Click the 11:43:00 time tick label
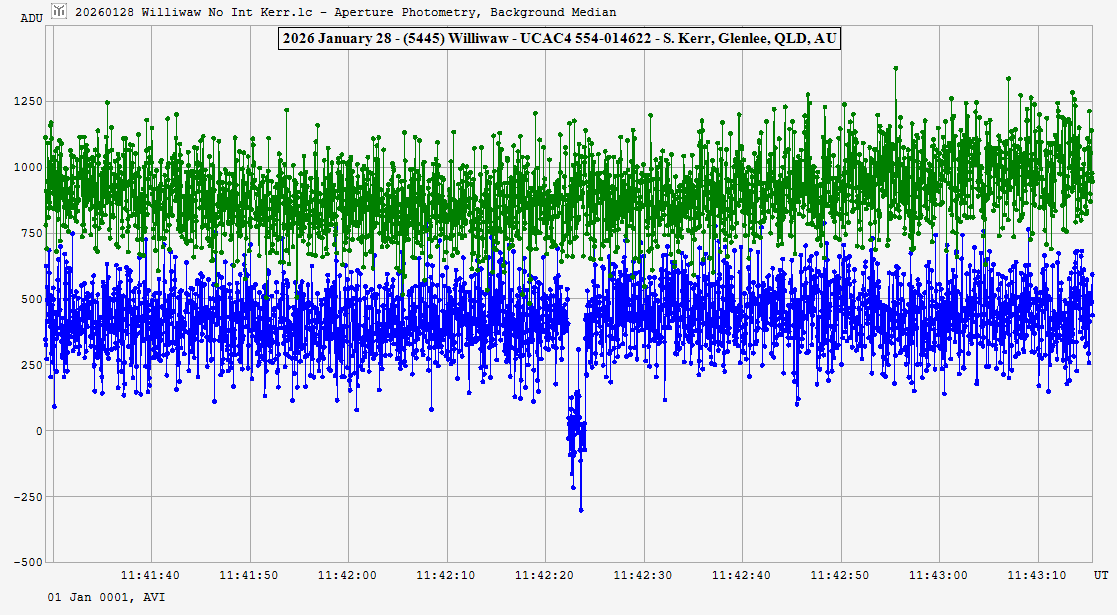 pos(940,575)
